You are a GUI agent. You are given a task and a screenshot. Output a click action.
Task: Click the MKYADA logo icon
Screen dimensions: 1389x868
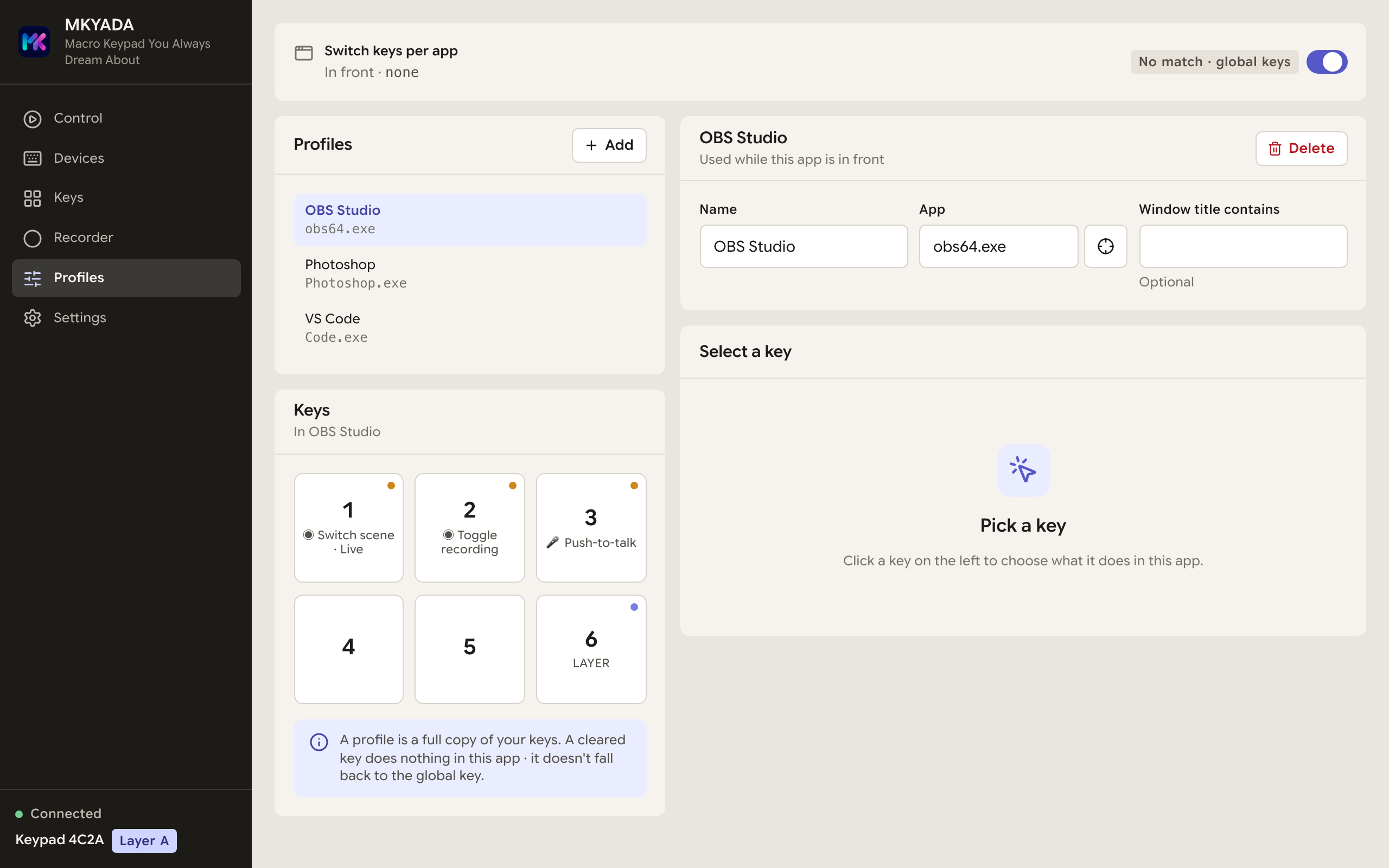[x=34, y=42]
